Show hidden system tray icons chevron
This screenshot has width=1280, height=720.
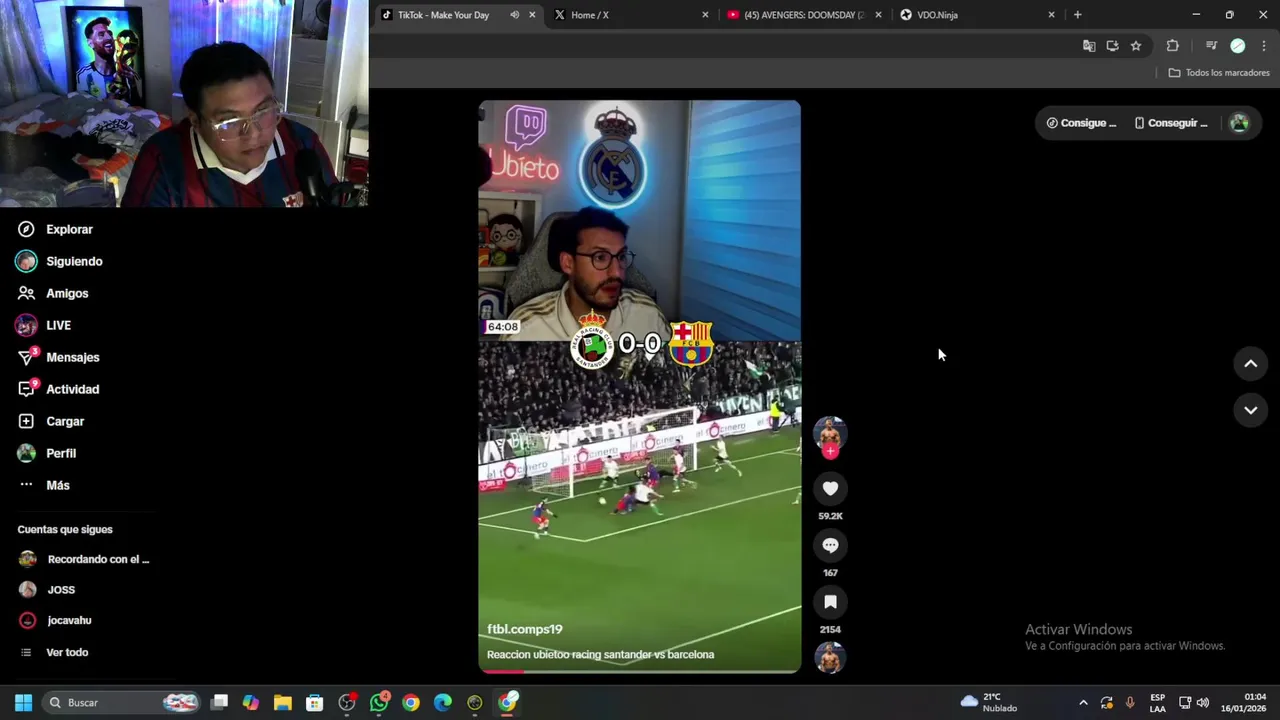click(x=1083, y=703)
